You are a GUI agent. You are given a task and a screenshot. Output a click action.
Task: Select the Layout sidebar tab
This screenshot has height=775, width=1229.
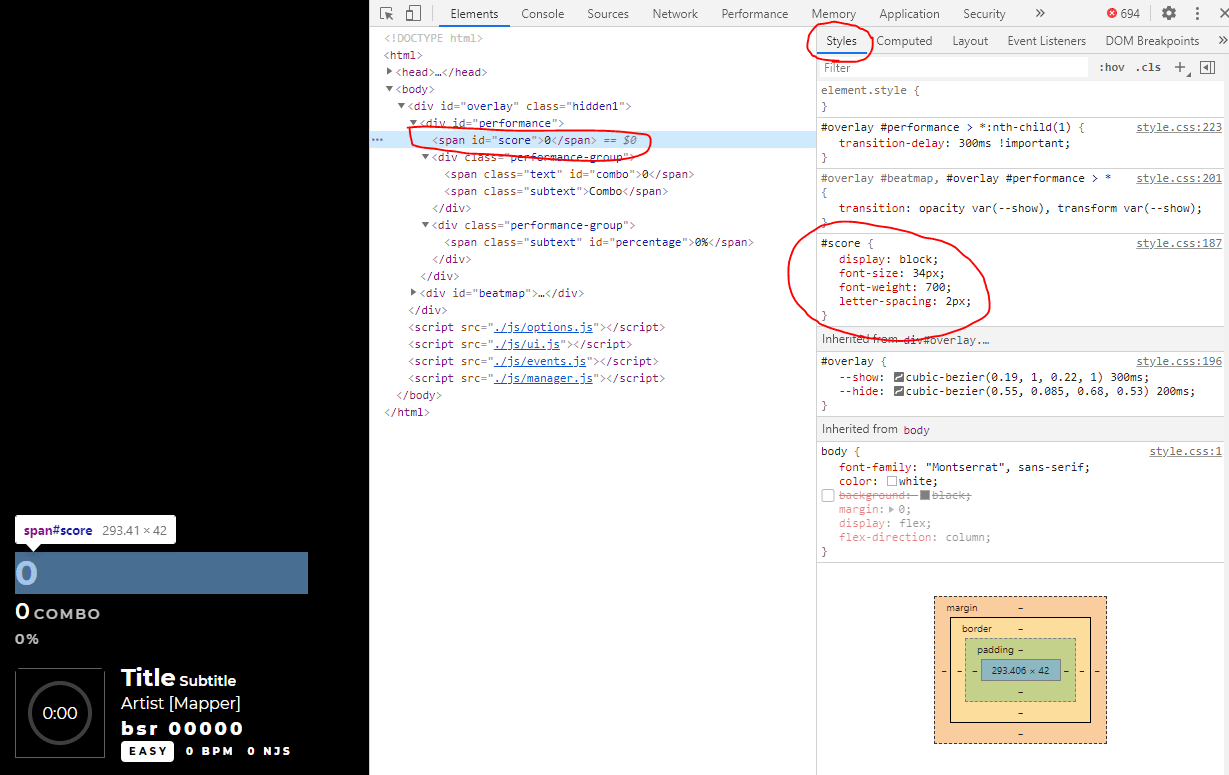coord(970,41)
